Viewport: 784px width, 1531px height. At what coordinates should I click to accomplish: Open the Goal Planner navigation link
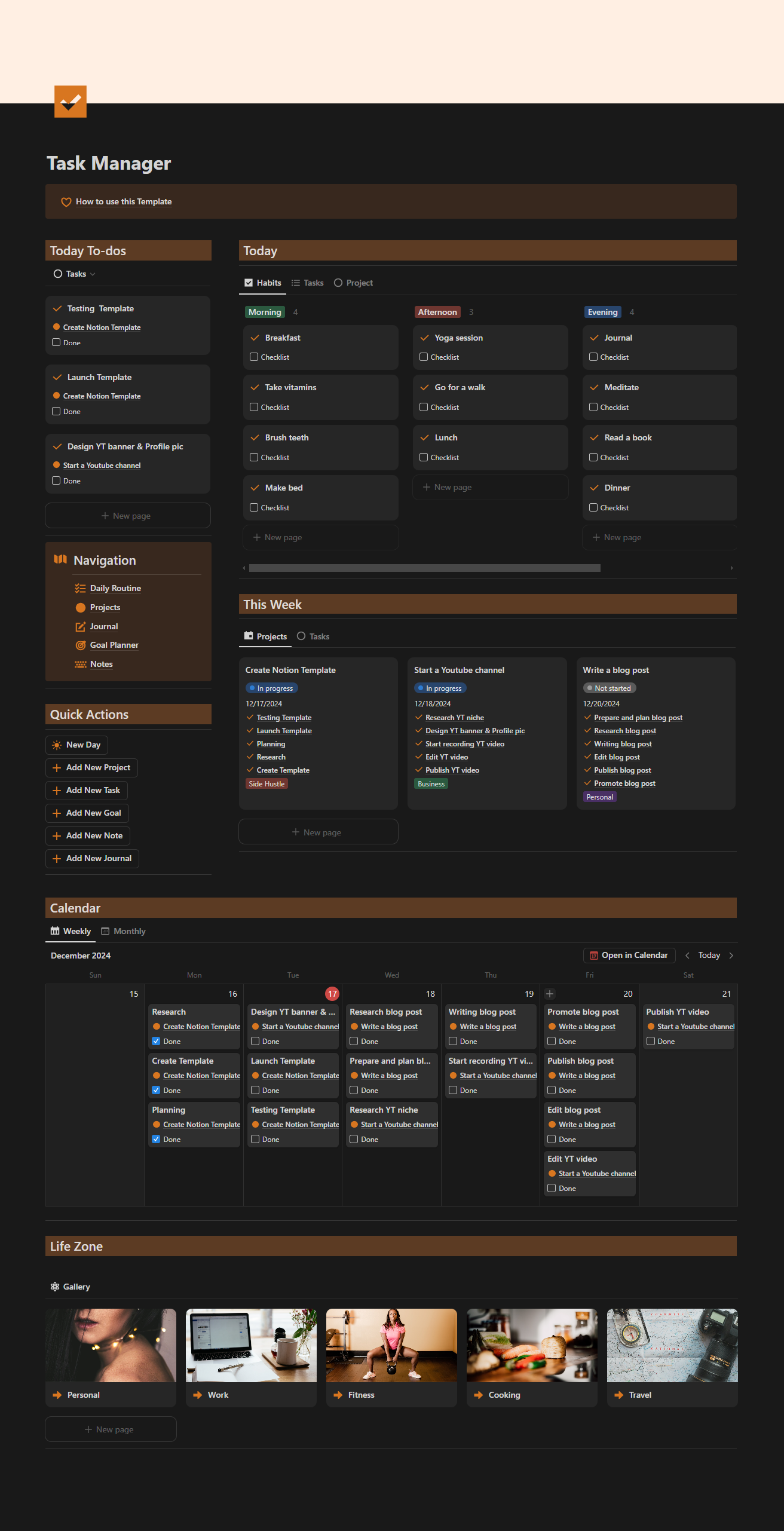[114, 645]
